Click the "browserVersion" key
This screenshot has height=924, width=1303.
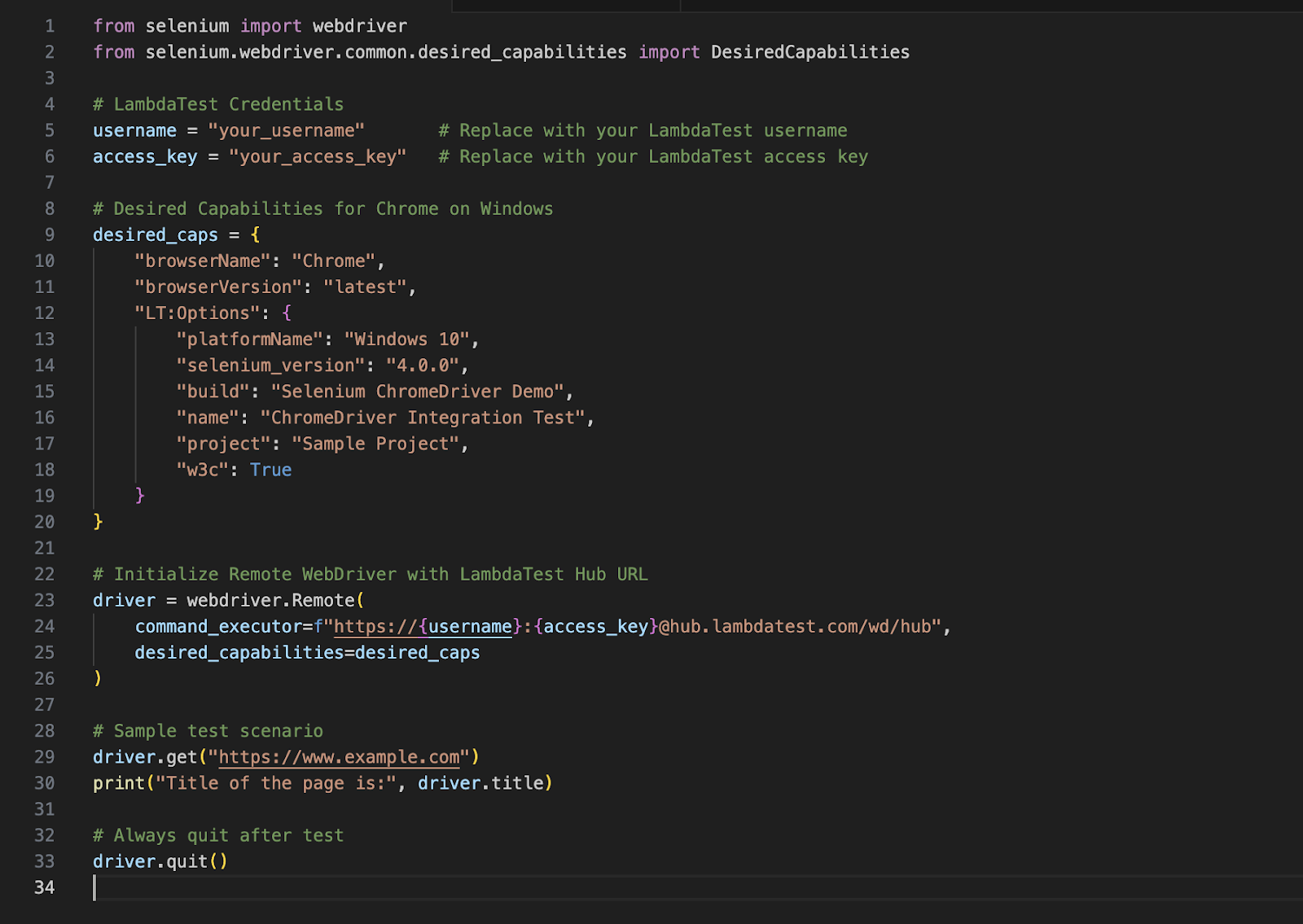pyautogui.click(x=218, y=287)
